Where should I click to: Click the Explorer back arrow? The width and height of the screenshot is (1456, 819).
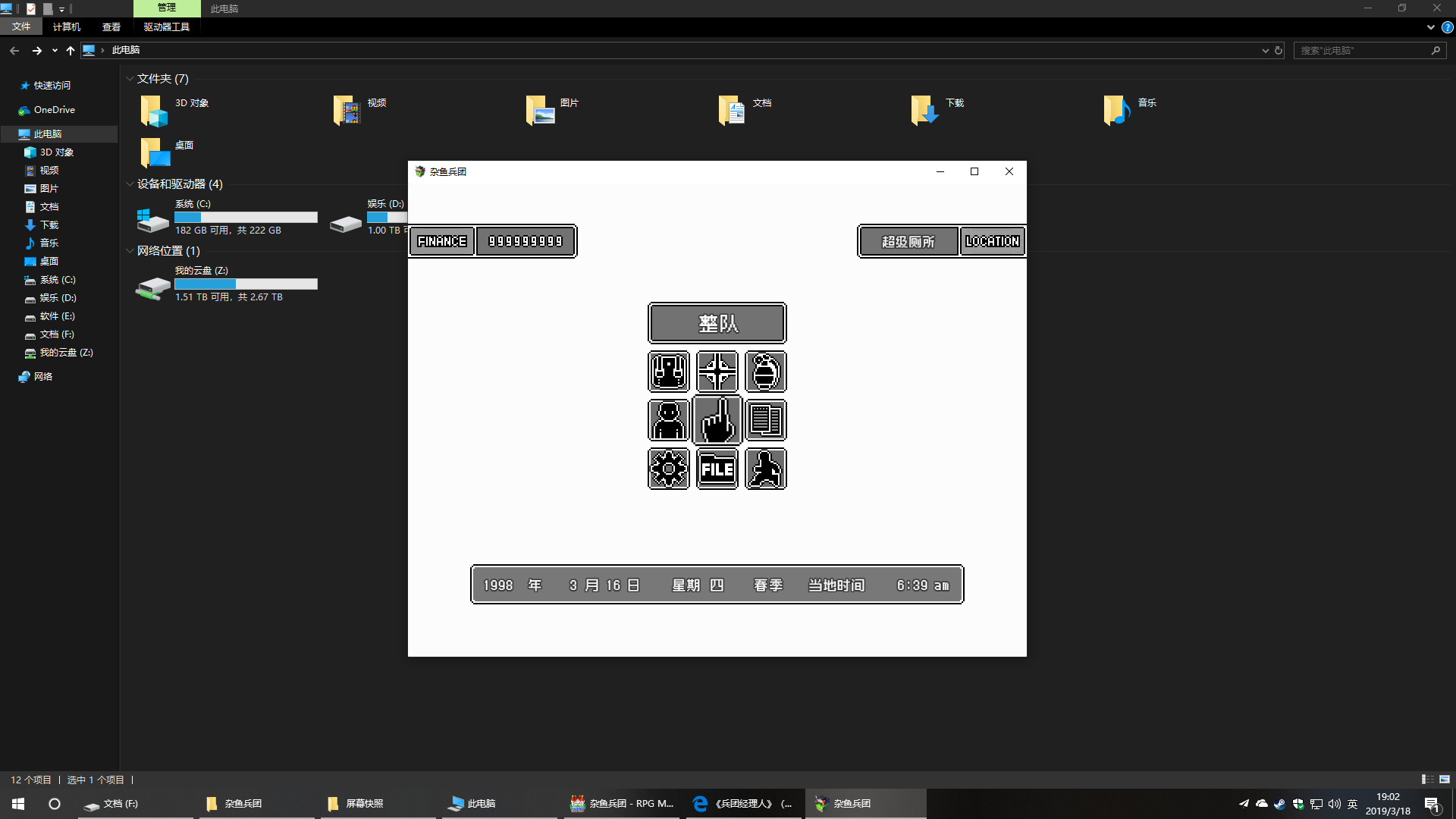coord(14,51)
